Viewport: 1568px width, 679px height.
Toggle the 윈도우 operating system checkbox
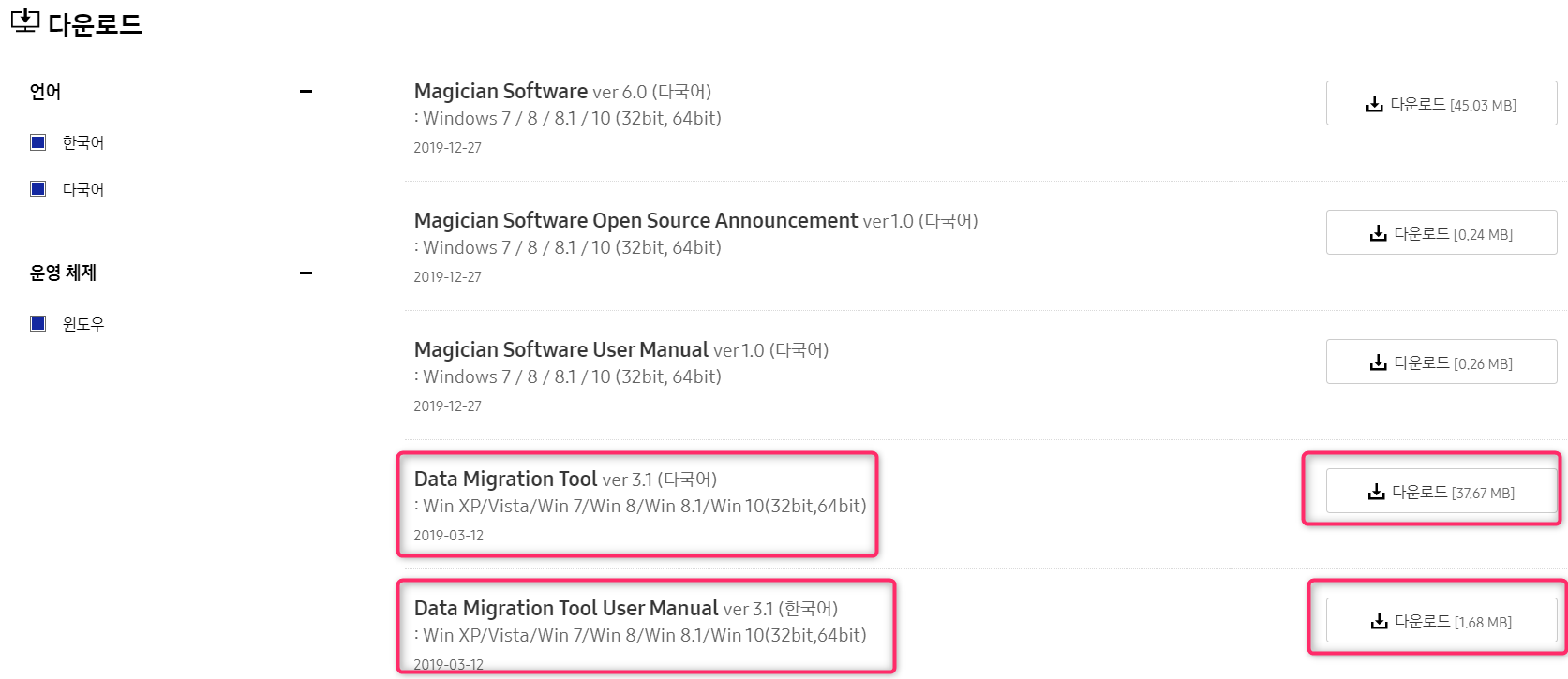(x=38, y=324)
